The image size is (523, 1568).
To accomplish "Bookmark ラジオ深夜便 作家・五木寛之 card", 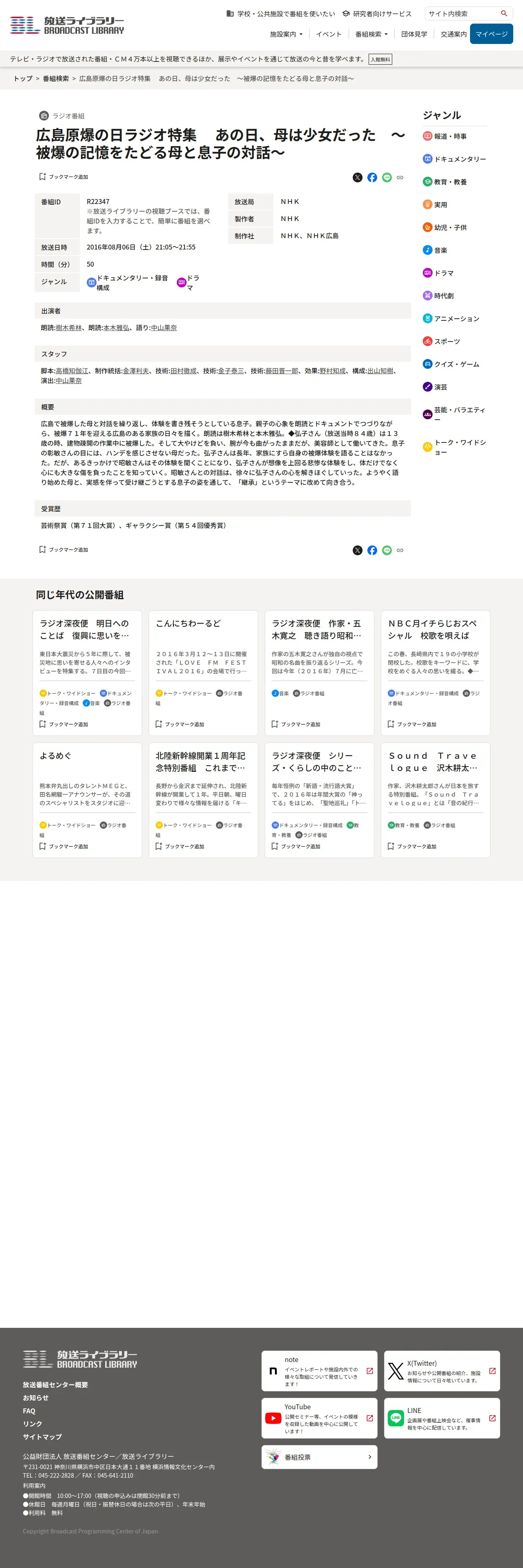I will pyautogui.click(x=296, y=724).
